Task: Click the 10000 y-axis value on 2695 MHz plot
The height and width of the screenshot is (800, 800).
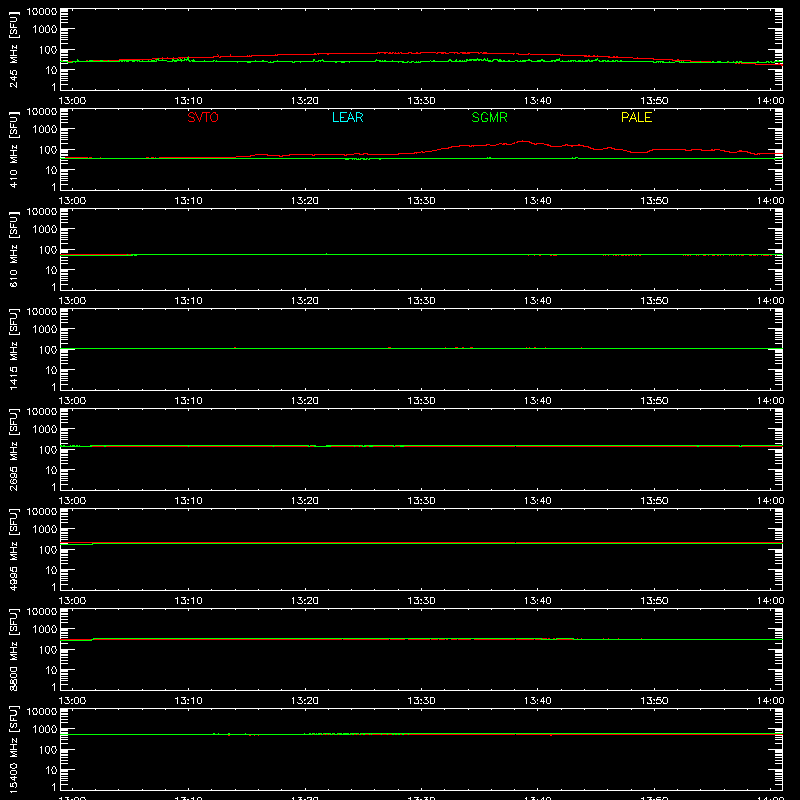Action: point(42,412)
